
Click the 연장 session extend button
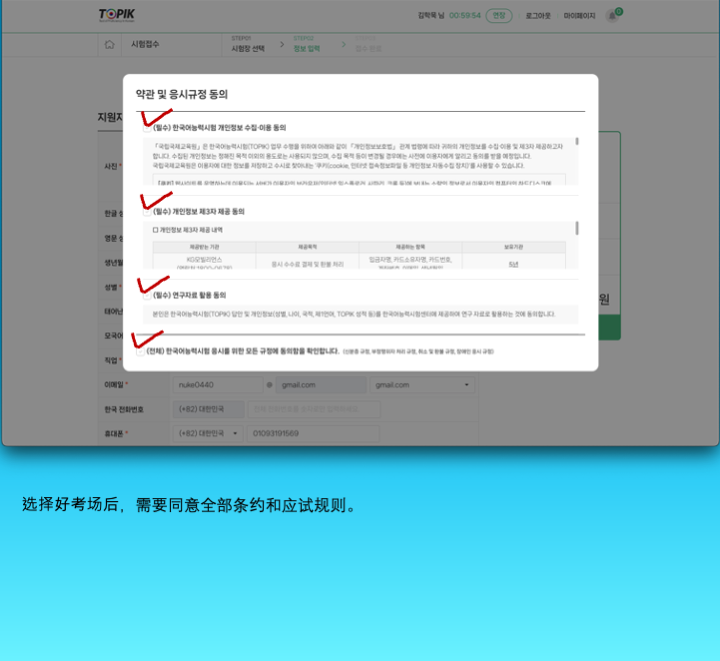[499, 16]
